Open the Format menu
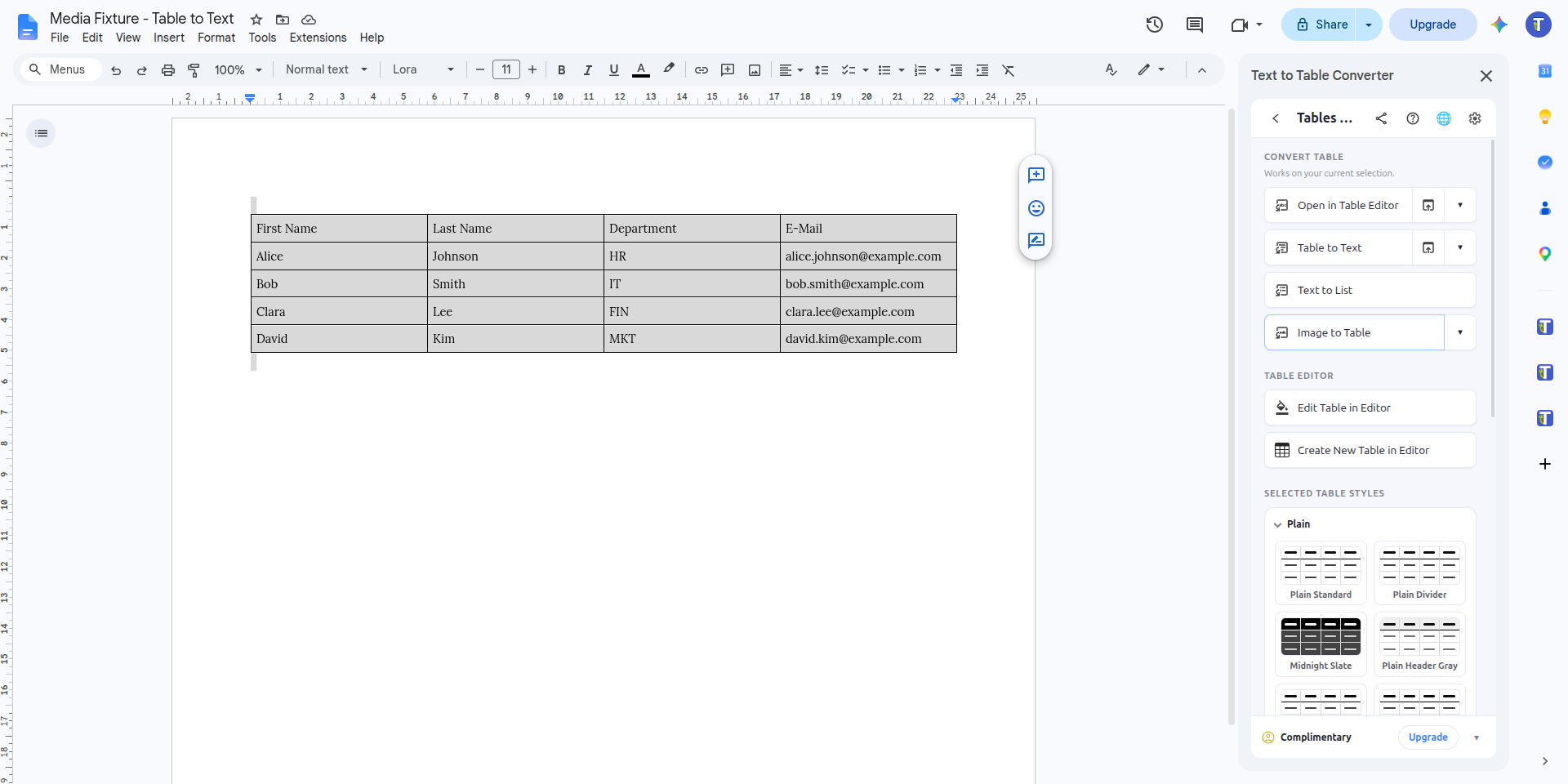Screen dimensions: 1568x784 (216, 38)
